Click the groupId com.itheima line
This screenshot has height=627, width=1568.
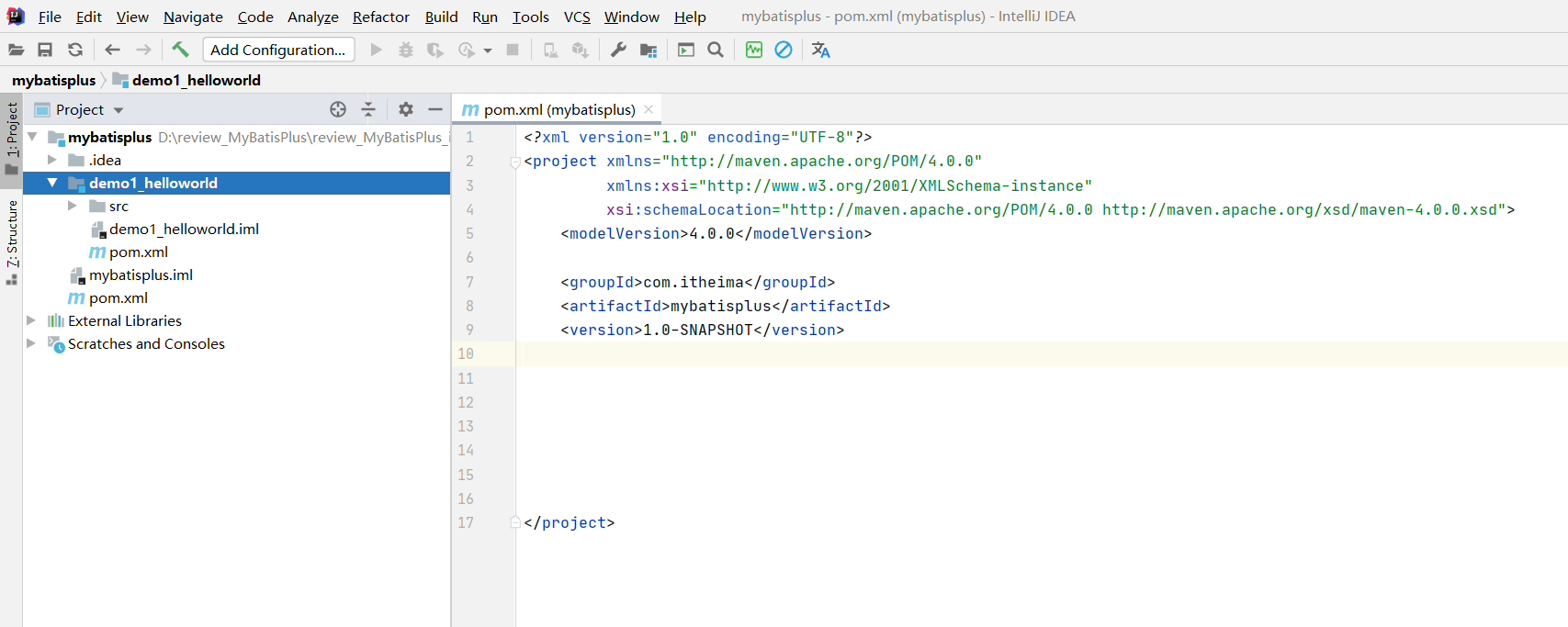coord(697,282)
